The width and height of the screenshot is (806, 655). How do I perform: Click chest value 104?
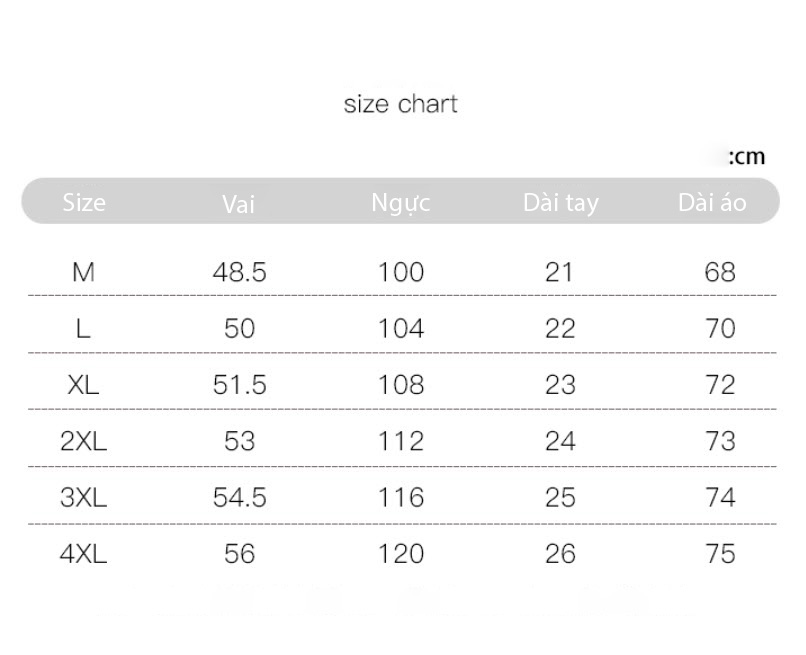(x=401, y=329)
